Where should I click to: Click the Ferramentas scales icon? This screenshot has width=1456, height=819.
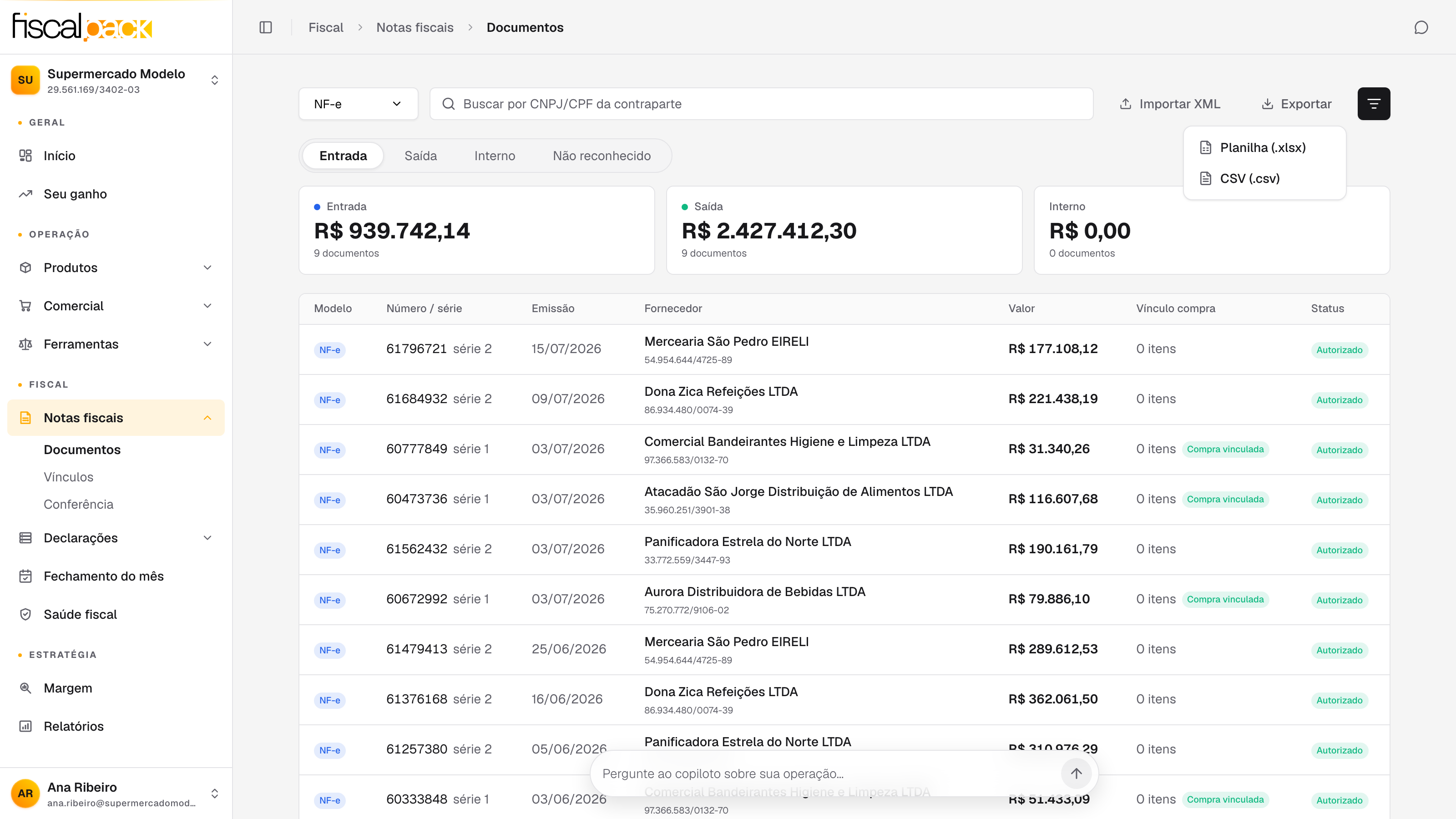click(25, 344)
